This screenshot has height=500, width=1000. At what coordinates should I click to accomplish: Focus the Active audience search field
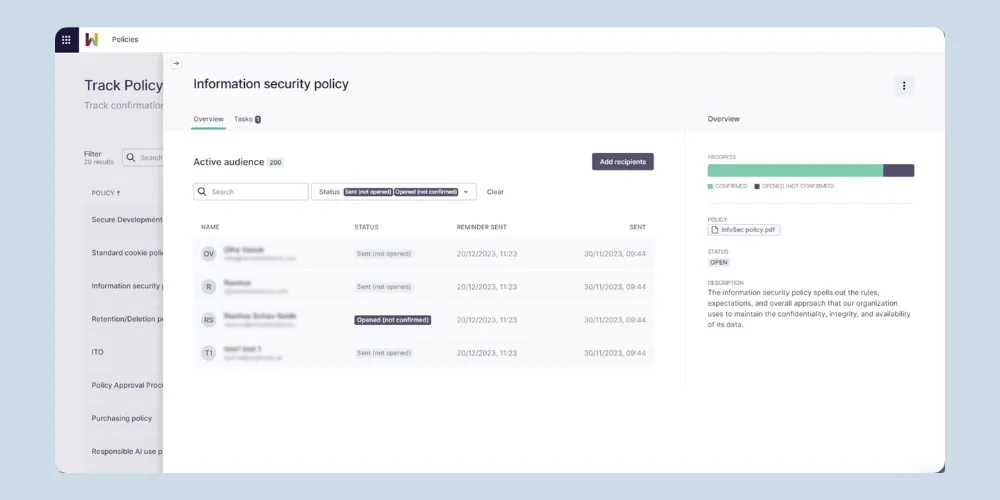[x=251, y=192]
